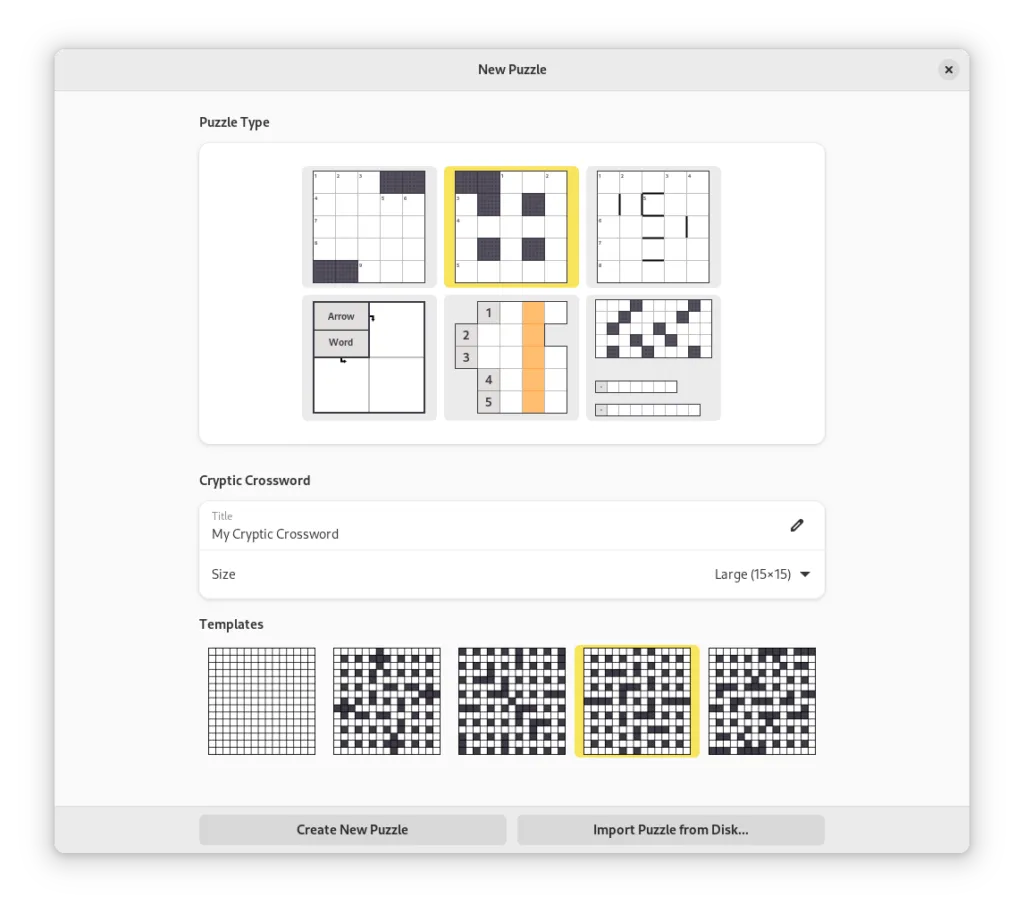
Task: Click the New Puzzle header bar title
Action: coord(512,69)
